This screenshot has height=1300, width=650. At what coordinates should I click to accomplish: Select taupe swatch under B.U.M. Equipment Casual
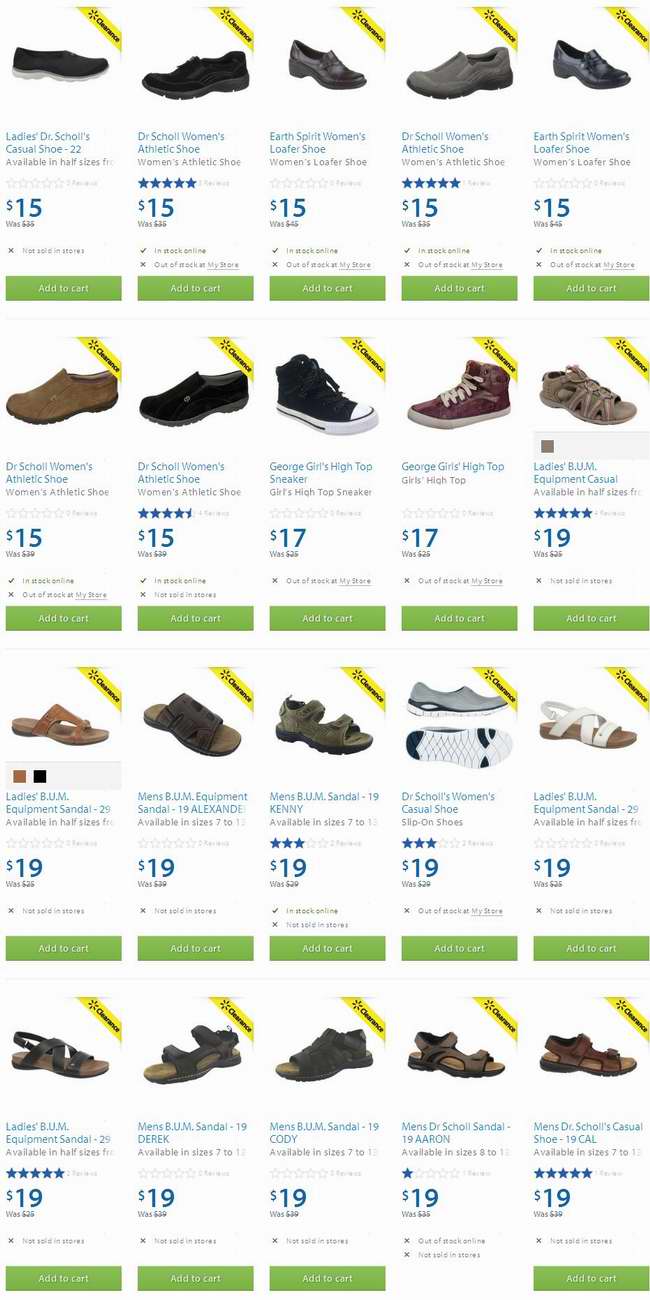tap(547, 446)
